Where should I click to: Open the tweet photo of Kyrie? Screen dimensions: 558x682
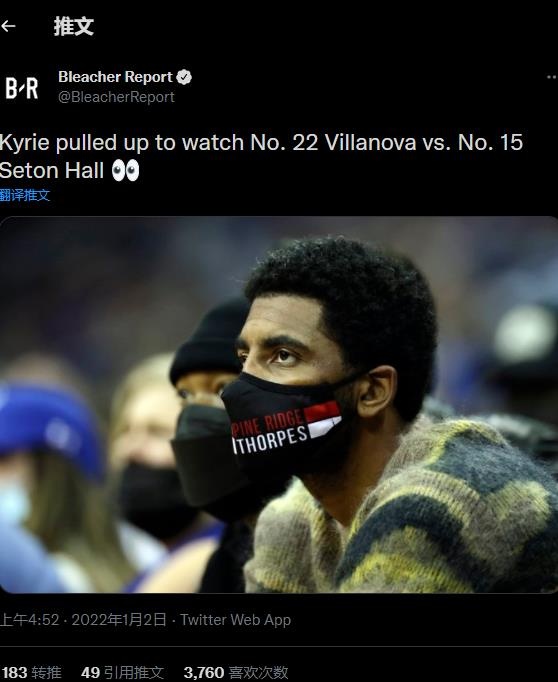tap(279, 405)
